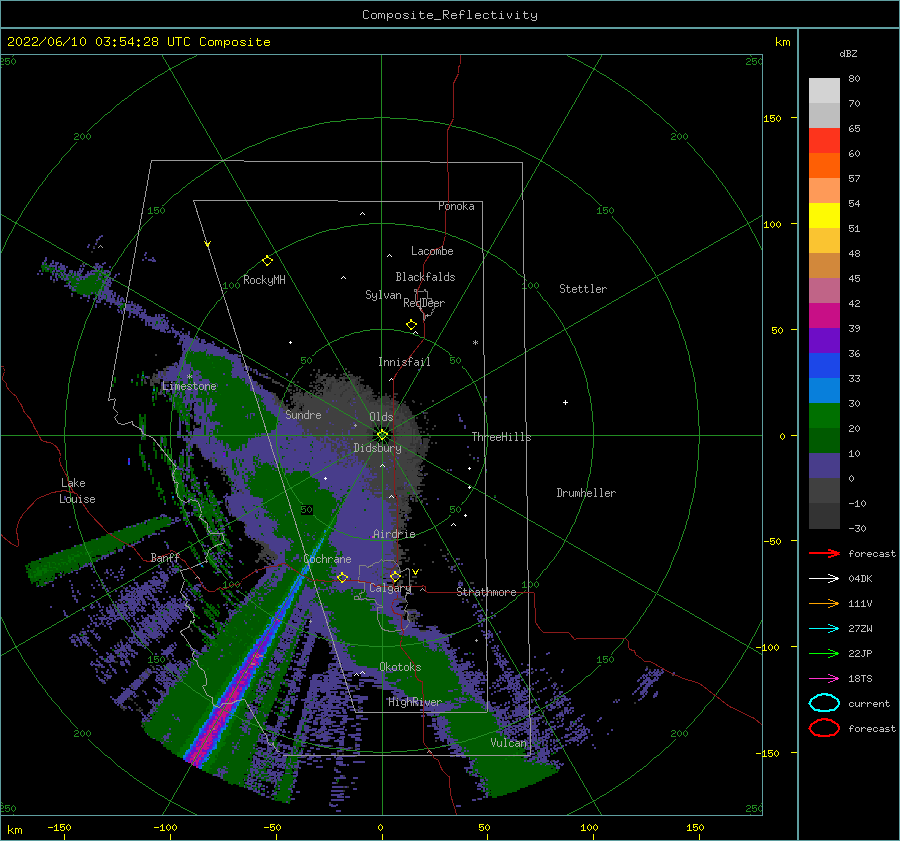Click the 150 value on right axis
This screenshot has width=900, height=841.
(x=772, y=118)
